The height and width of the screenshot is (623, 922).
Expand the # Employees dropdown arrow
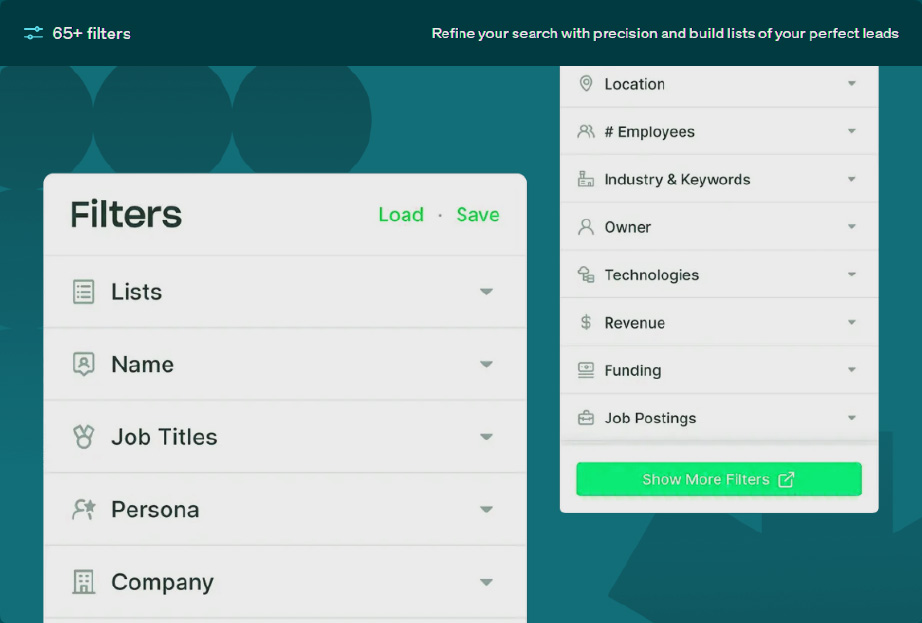coord(852,131)
